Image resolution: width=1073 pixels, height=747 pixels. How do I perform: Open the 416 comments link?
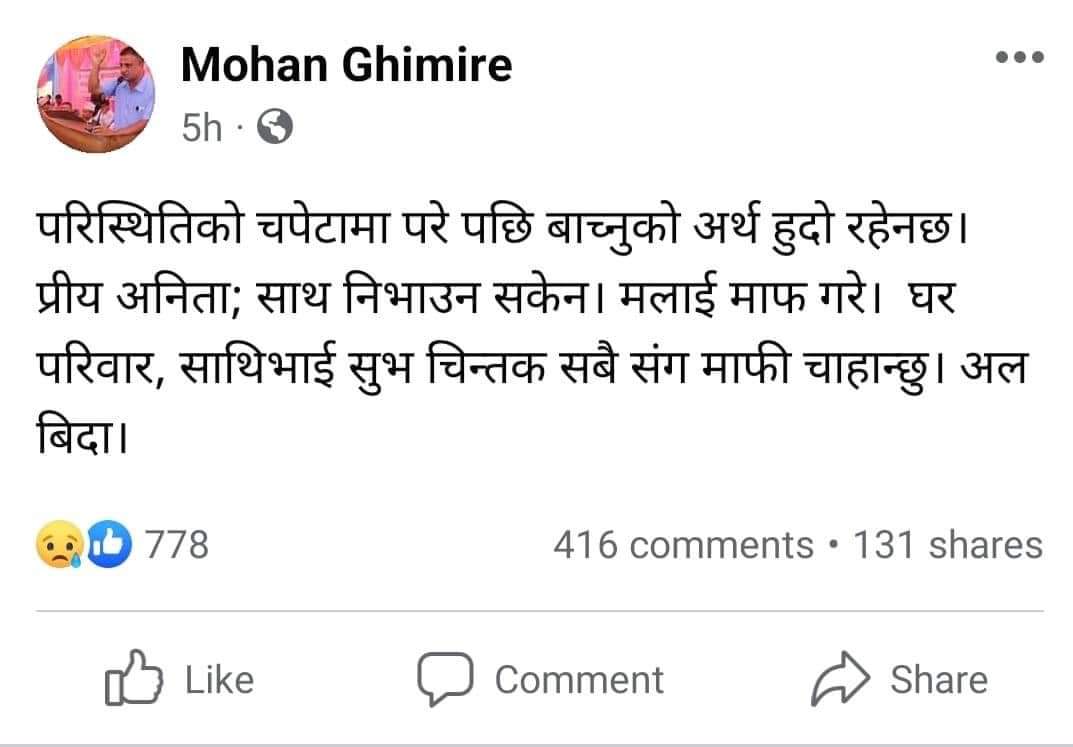pos(683,545)
